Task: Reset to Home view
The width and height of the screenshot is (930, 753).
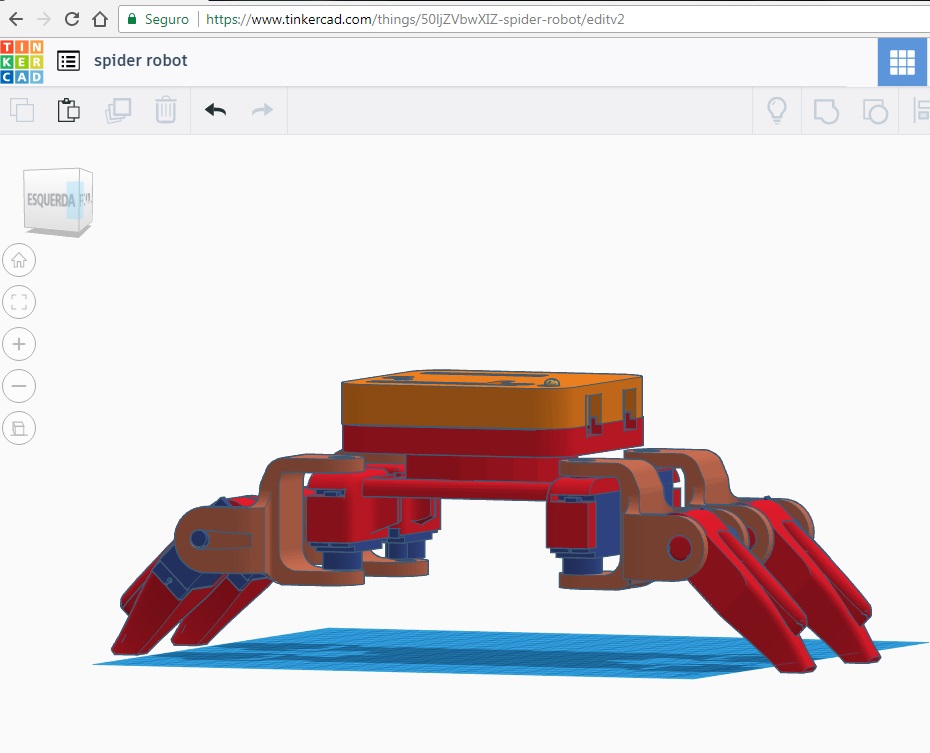Action: [19, 260]
